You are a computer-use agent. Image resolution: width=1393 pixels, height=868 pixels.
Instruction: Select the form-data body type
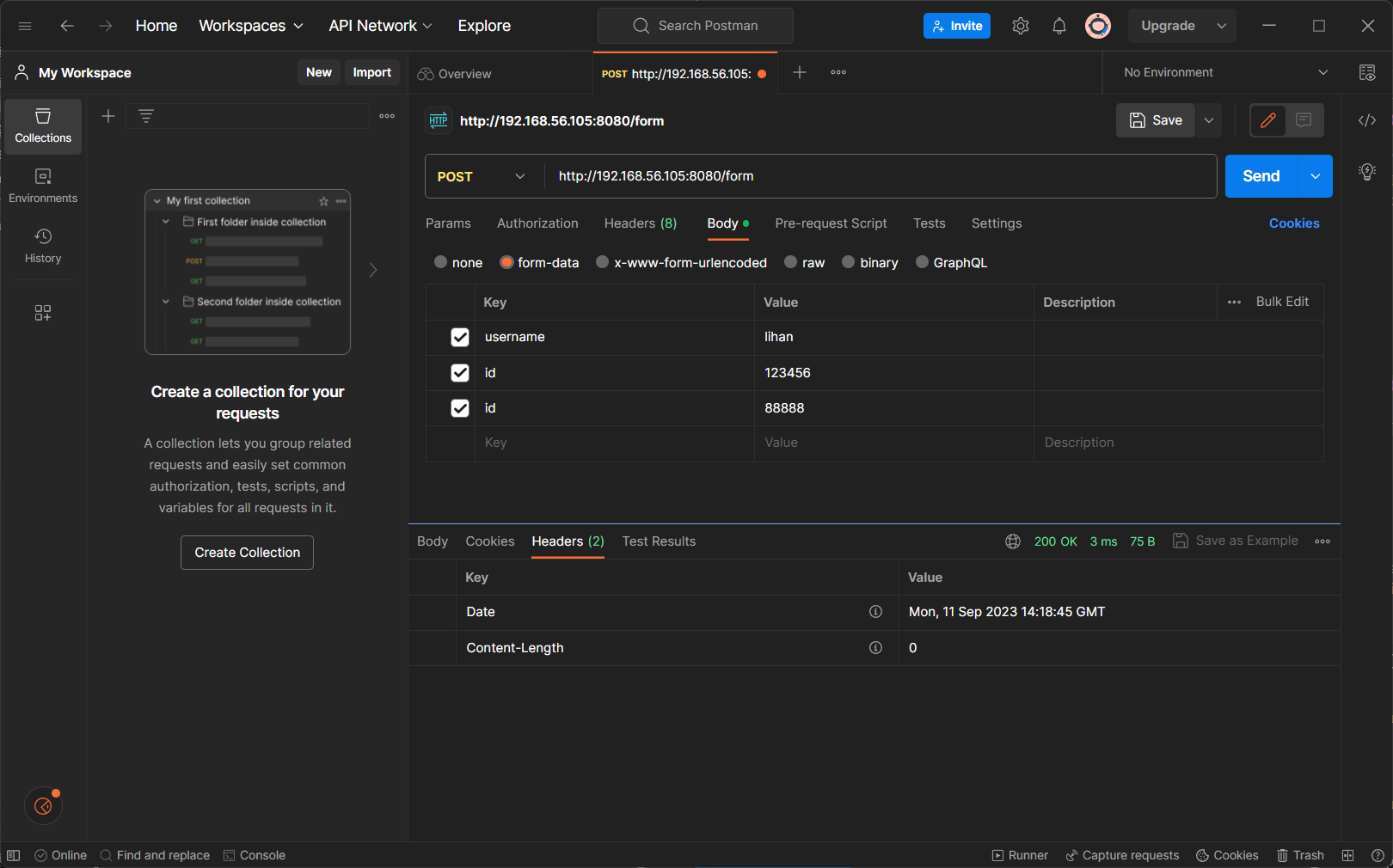pyautogui.click(x=507, y=262)
